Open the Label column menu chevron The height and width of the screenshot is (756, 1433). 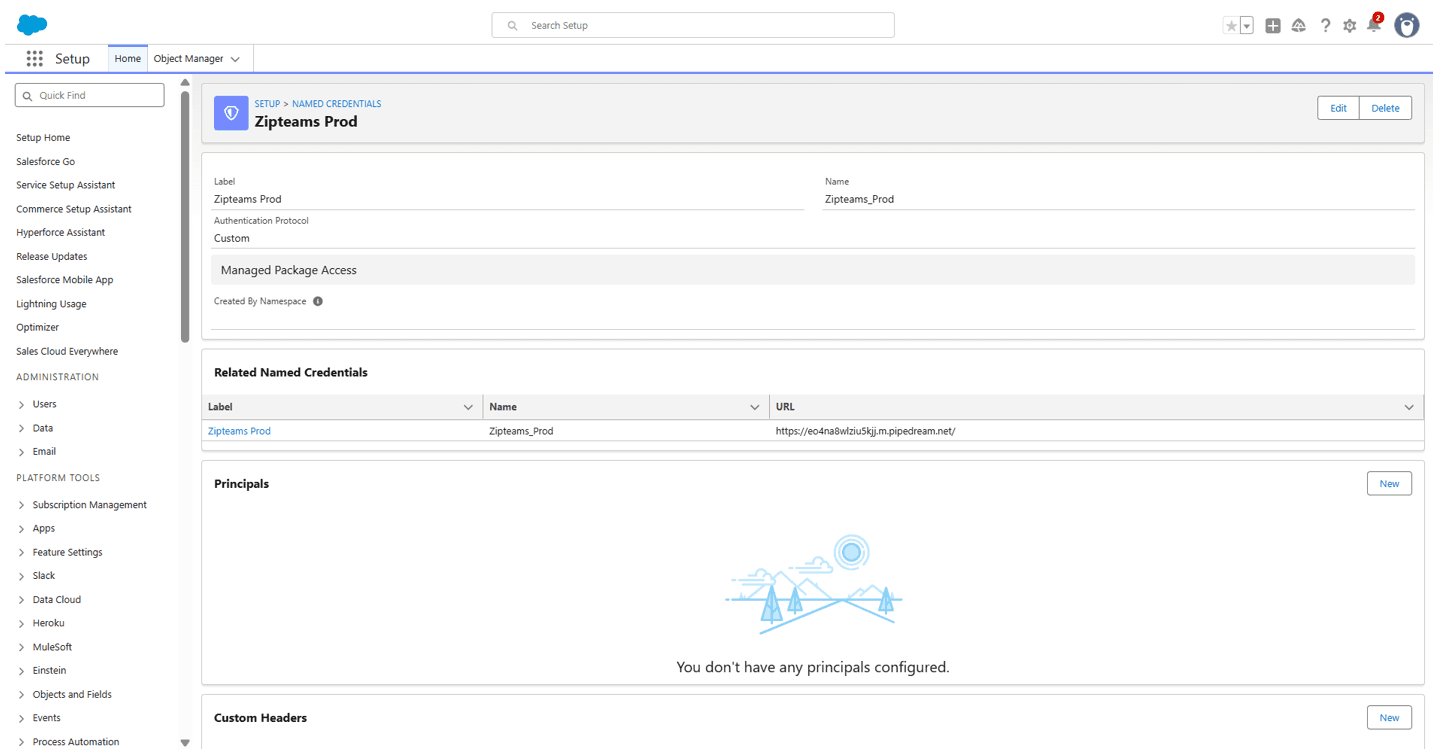(x=468, y=407)
